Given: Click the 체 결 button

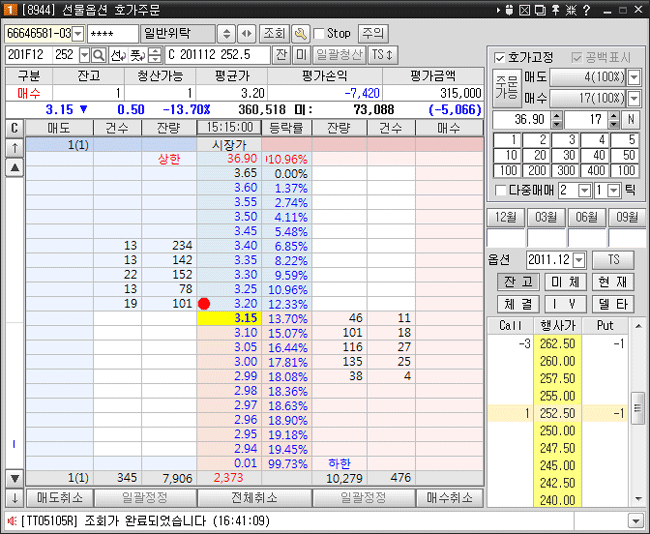Looking at the screenshot, I should pos(518,304).
